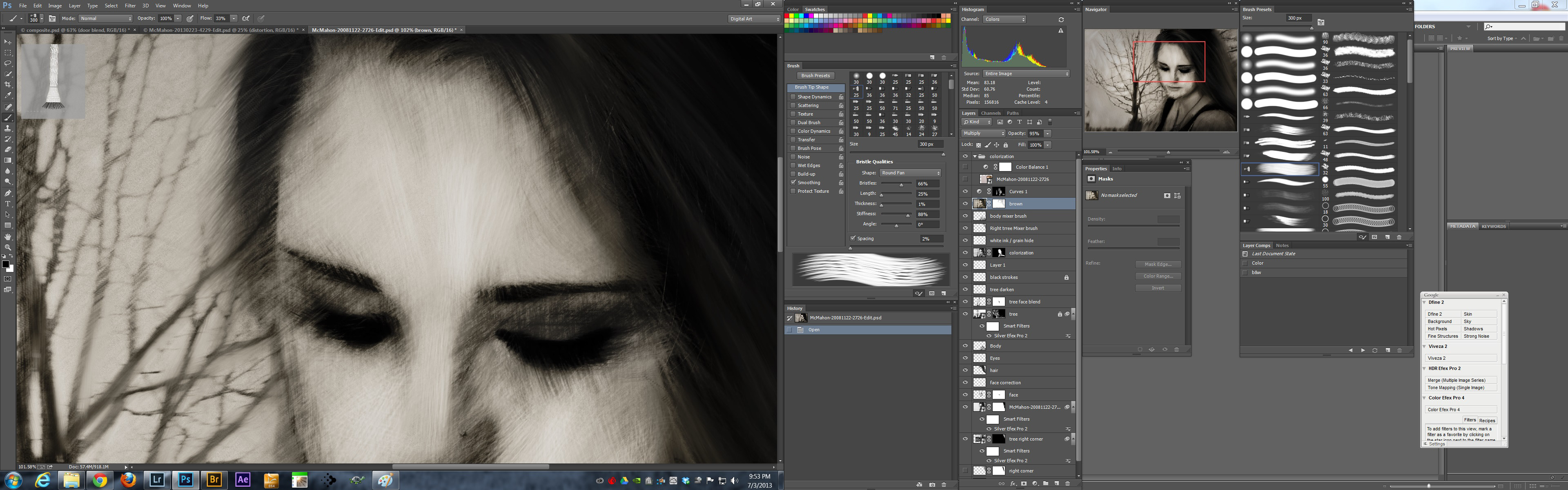Open Lightroom from the taskbar
Viewport: 1568px width, 490px height.
point(156,480)
